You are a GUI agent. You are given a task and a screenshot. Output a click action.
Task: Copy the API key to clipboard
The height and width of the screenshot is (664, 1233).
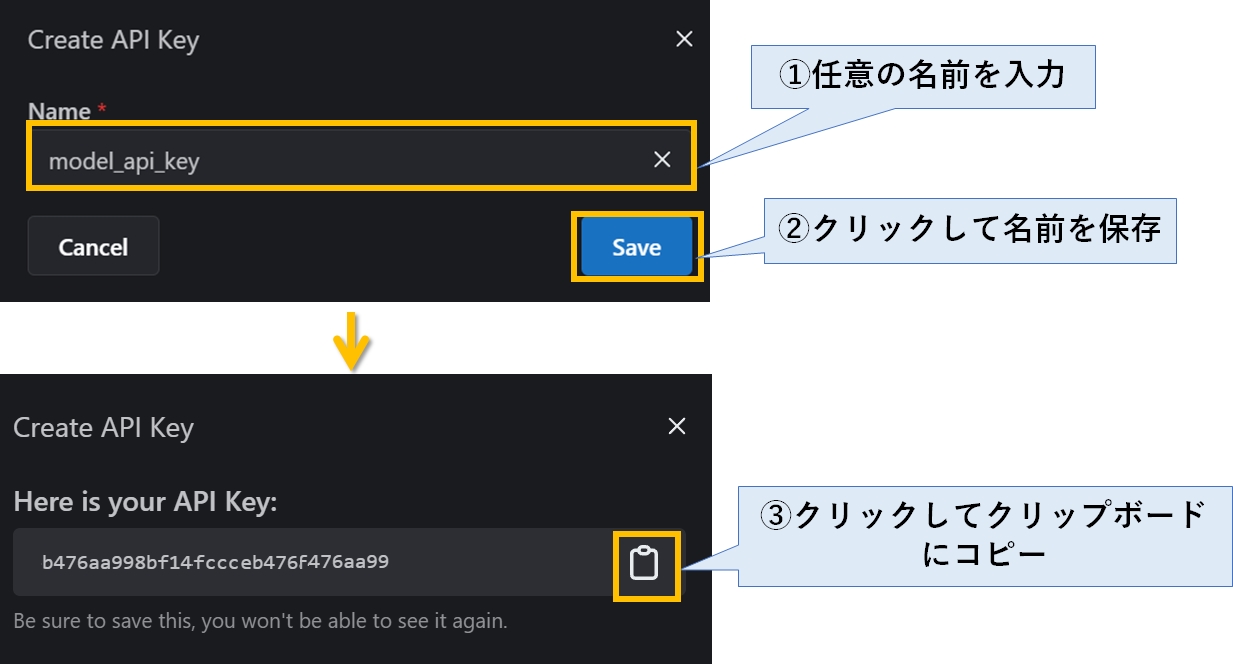coord(645,564)
